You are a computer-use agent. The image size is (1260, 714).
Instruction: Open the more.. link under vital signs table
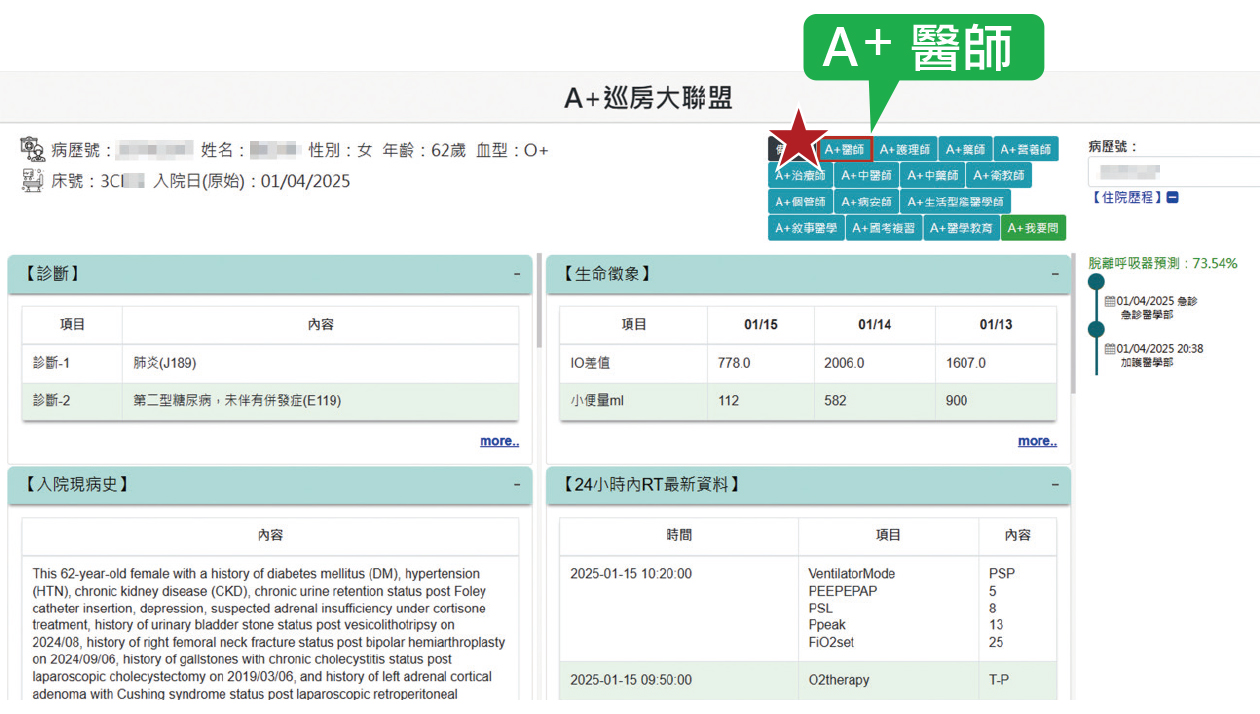pos(1037,441)
